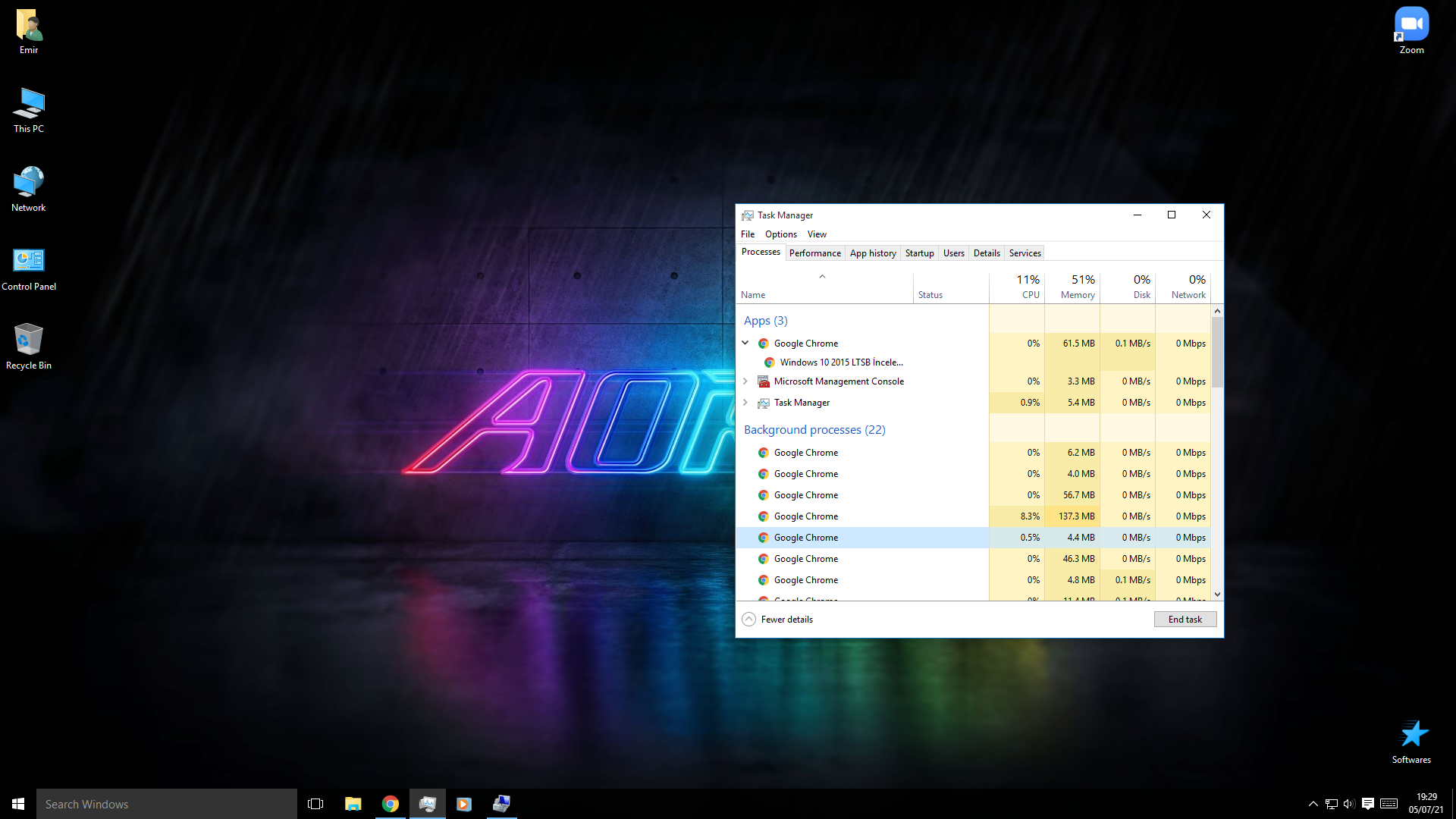Expand Microsoft Management Console entry
This screenshot has width=1456, height=819.
745,381
